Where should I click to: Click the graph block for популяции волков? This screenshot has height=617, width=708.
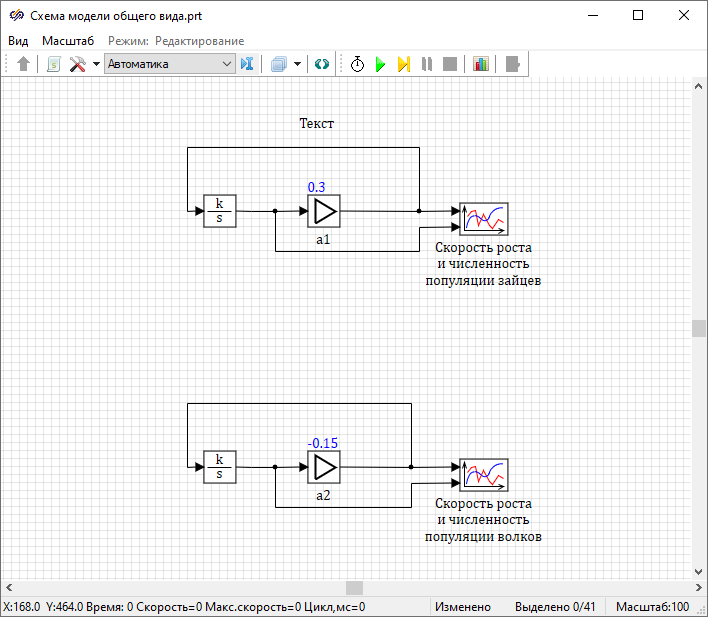pos(484,475)
